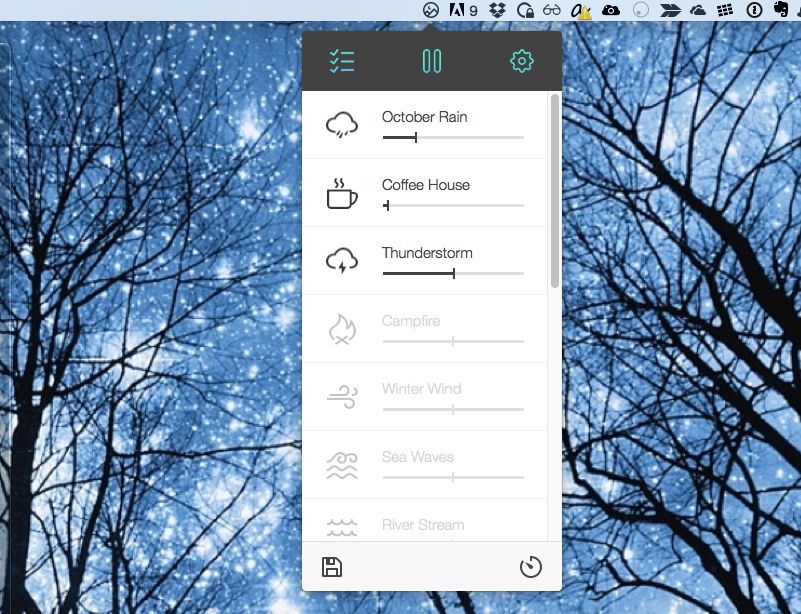
Task: Save the current mix with floppy icon
Action: (332, 567)
